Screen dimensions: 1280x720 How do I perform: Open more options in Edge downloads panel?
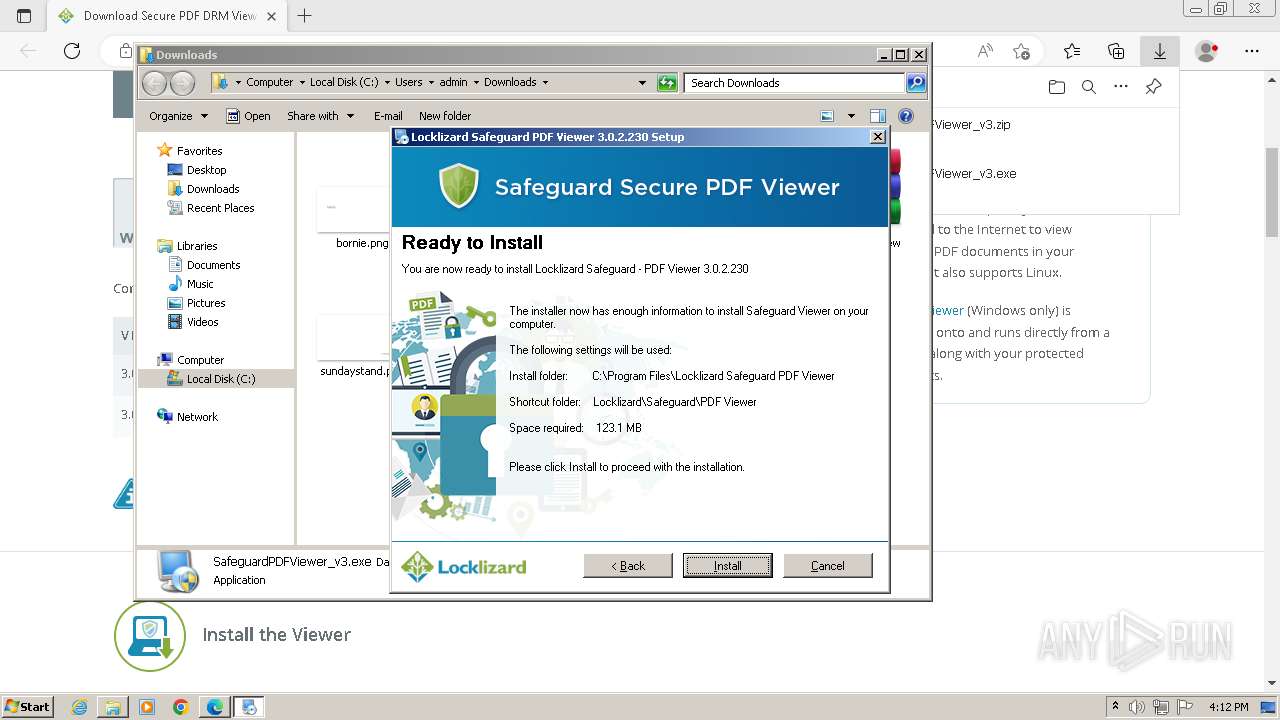[x=1121, y=87]
